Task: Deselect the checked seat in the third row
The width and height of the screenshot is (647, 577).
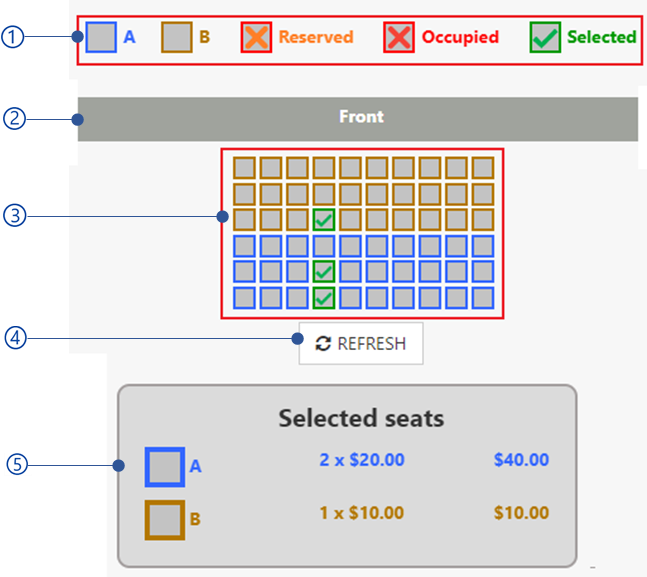Action: pyautogui.click(x=323, y=219)
